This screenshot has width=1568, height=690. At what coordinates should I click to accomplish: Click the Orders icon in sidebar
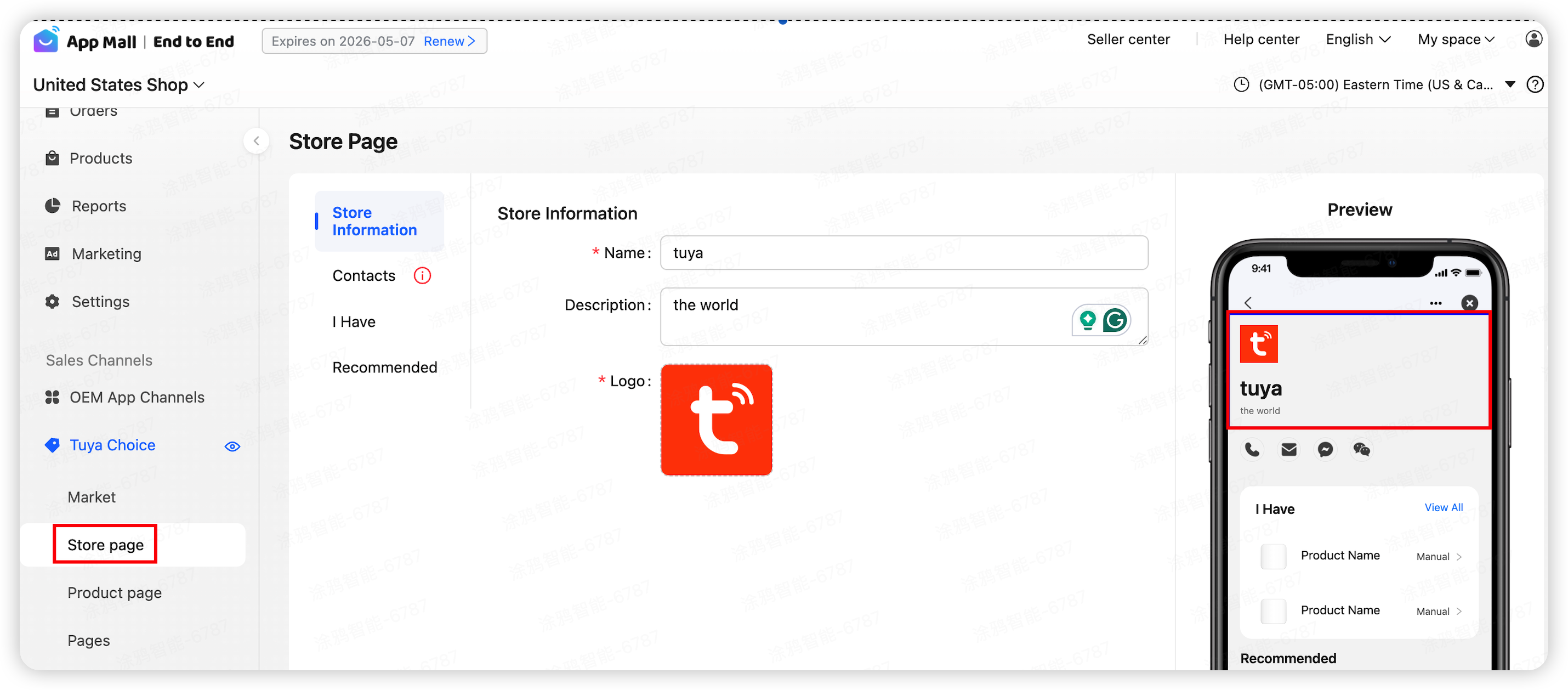pyautogui.click(x=52, y=112)
